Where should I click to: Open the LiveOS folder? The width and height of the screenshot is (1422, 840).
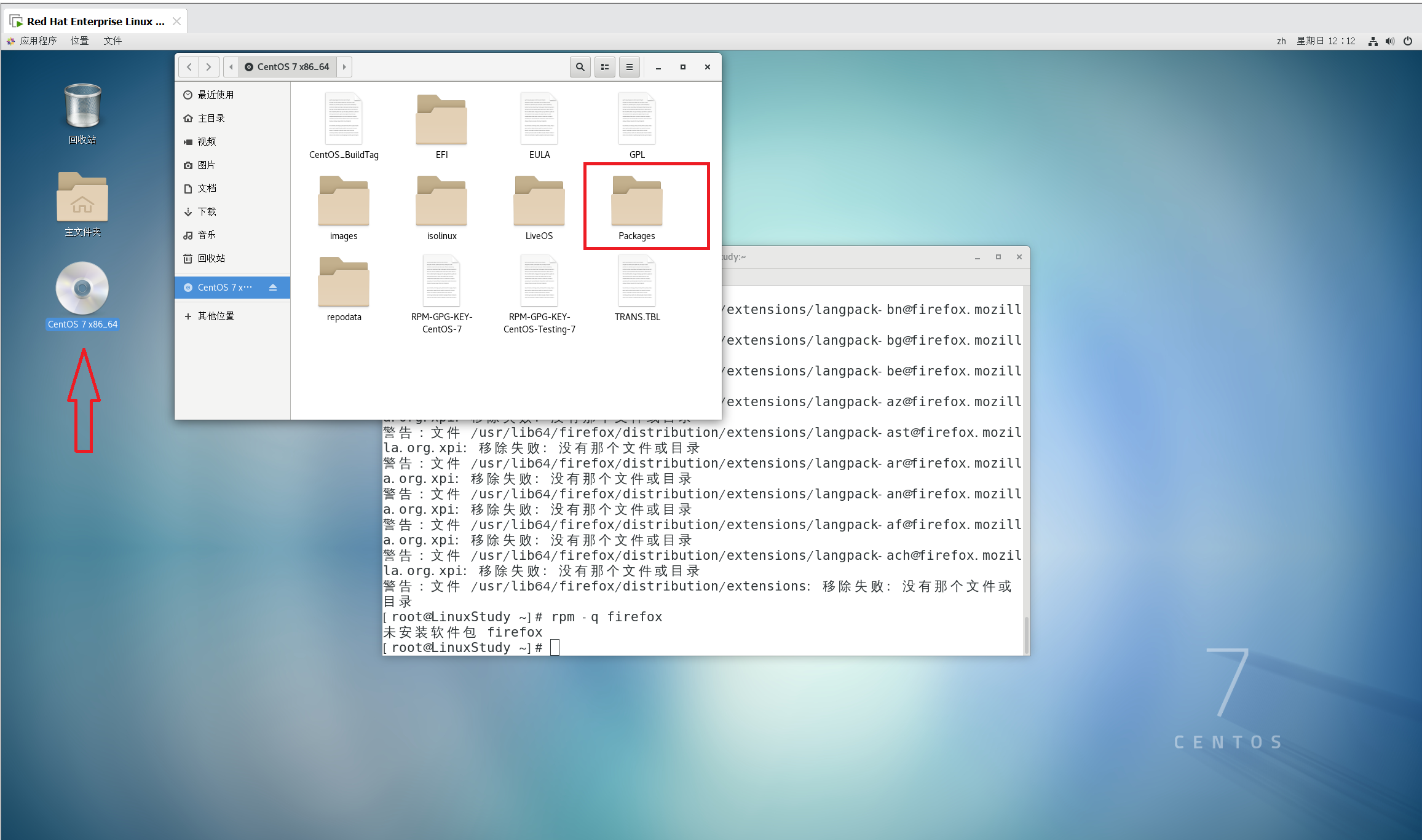[x=539, y=208]
